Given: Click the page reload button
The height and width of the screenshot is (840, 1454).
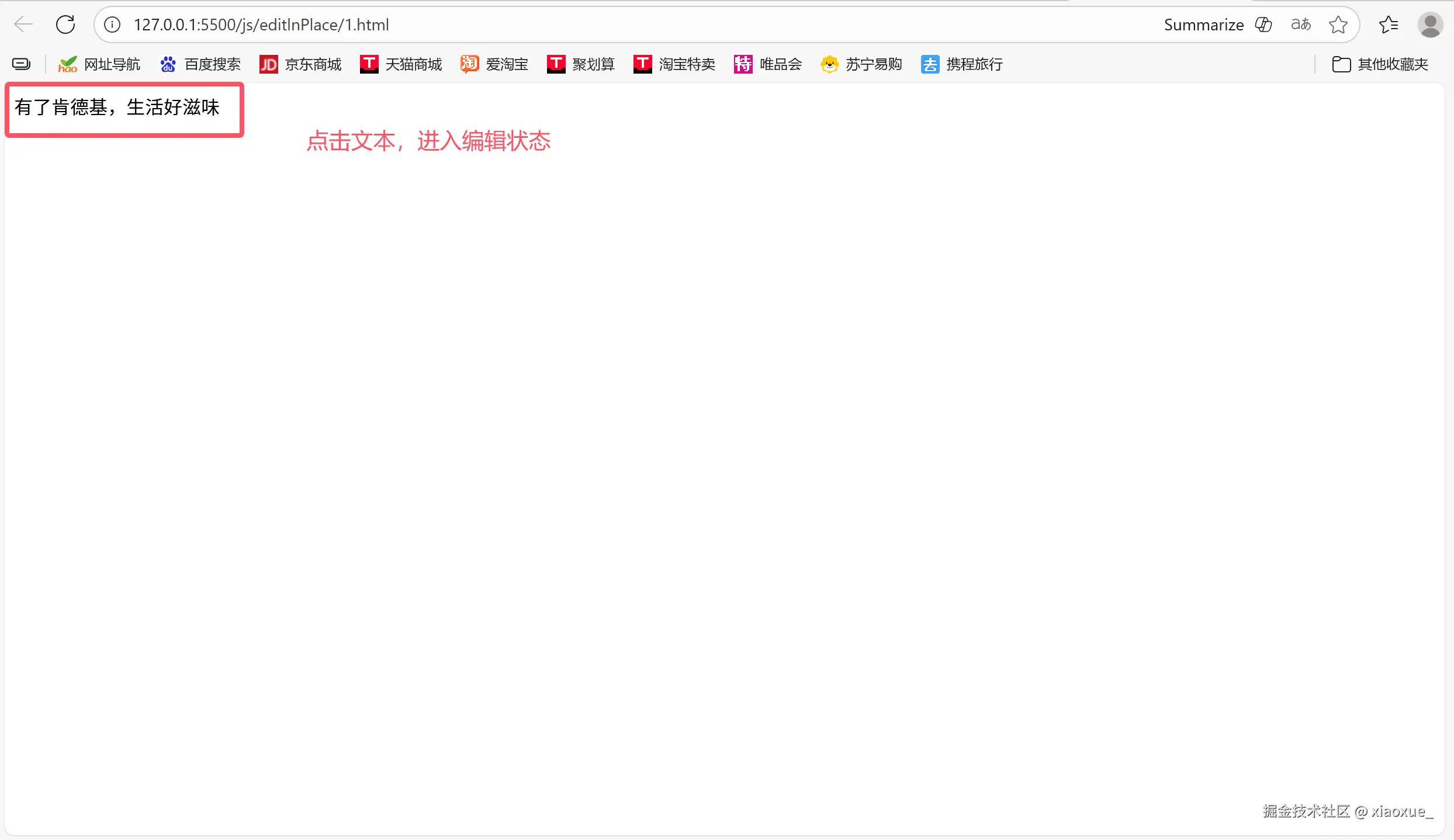Looking at the screenshot, I should pyautogui.click(x=65, y=25).
